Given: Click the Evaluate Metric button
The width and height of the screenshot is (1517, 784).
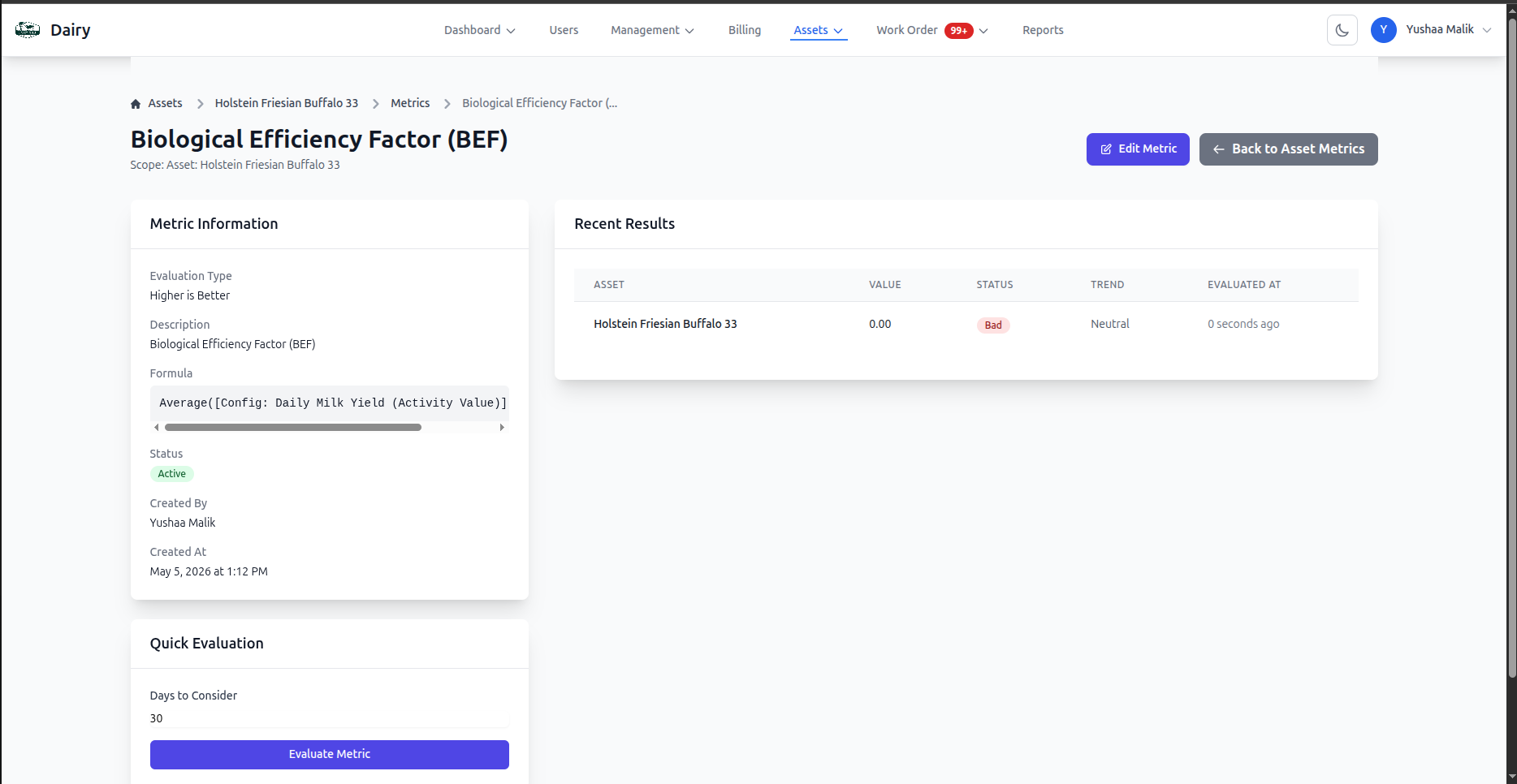Looking at the screenshot, I should pyautogui.click(x=330, y=755).
